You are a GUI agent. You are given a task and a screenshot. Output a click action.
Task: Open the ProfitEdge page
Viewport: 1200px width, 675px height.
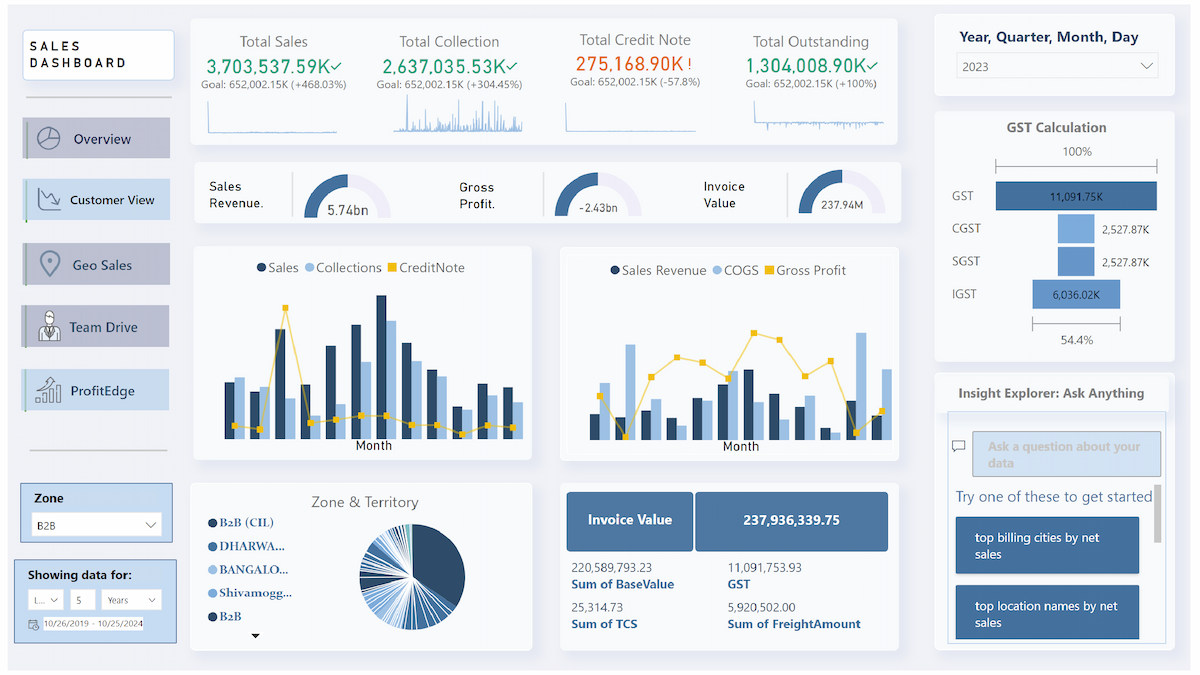pyautogui.click(x=97, y=390)
